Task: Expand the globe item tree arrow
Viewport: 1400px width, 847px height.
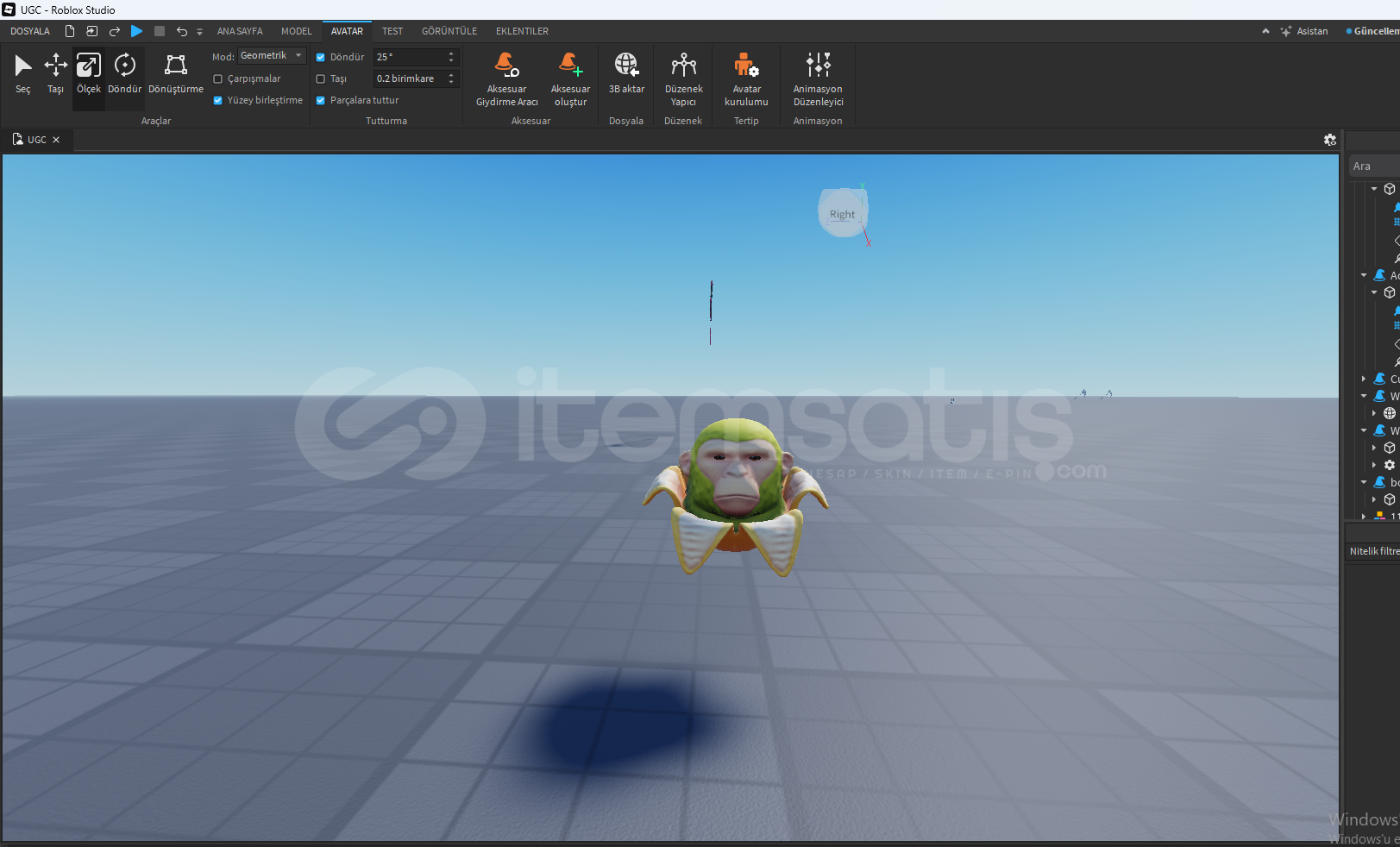Action: (x=1374, y=413)
